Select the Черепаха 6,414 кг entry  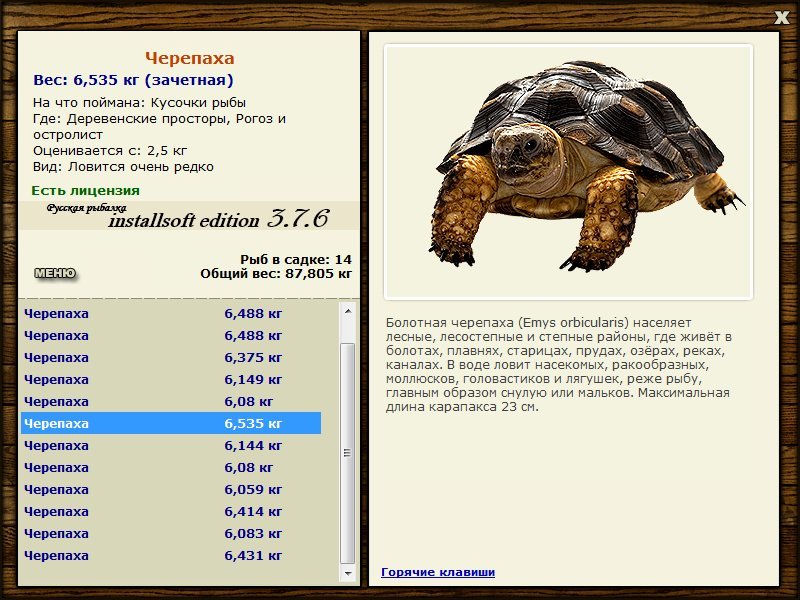pyautogui.click(x=171, y=511)
